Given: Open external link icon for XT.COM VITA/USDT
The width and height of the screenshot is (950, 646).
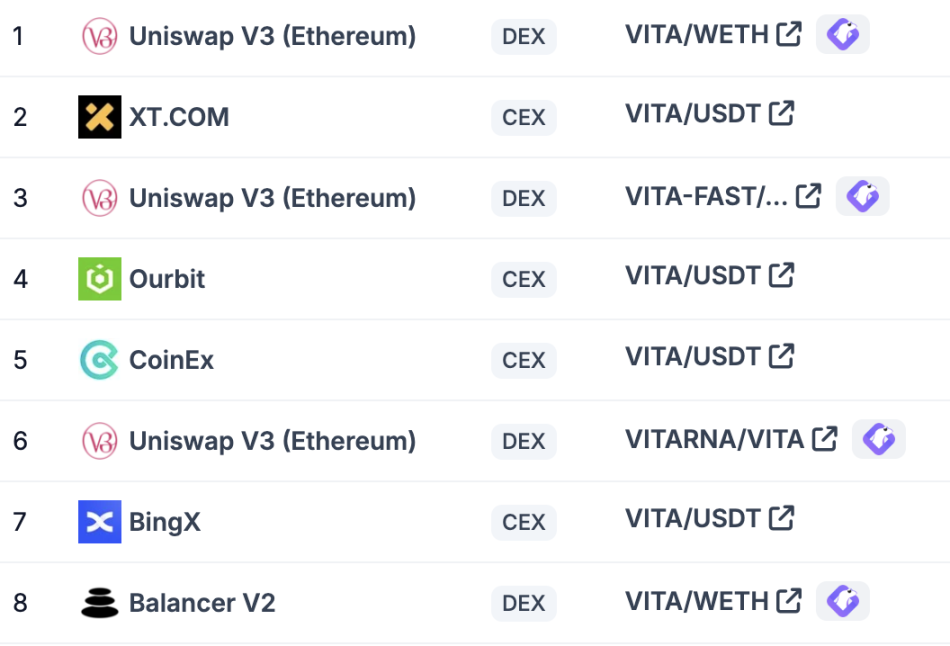Looking at the screenshot, I should tap(781, 113).
